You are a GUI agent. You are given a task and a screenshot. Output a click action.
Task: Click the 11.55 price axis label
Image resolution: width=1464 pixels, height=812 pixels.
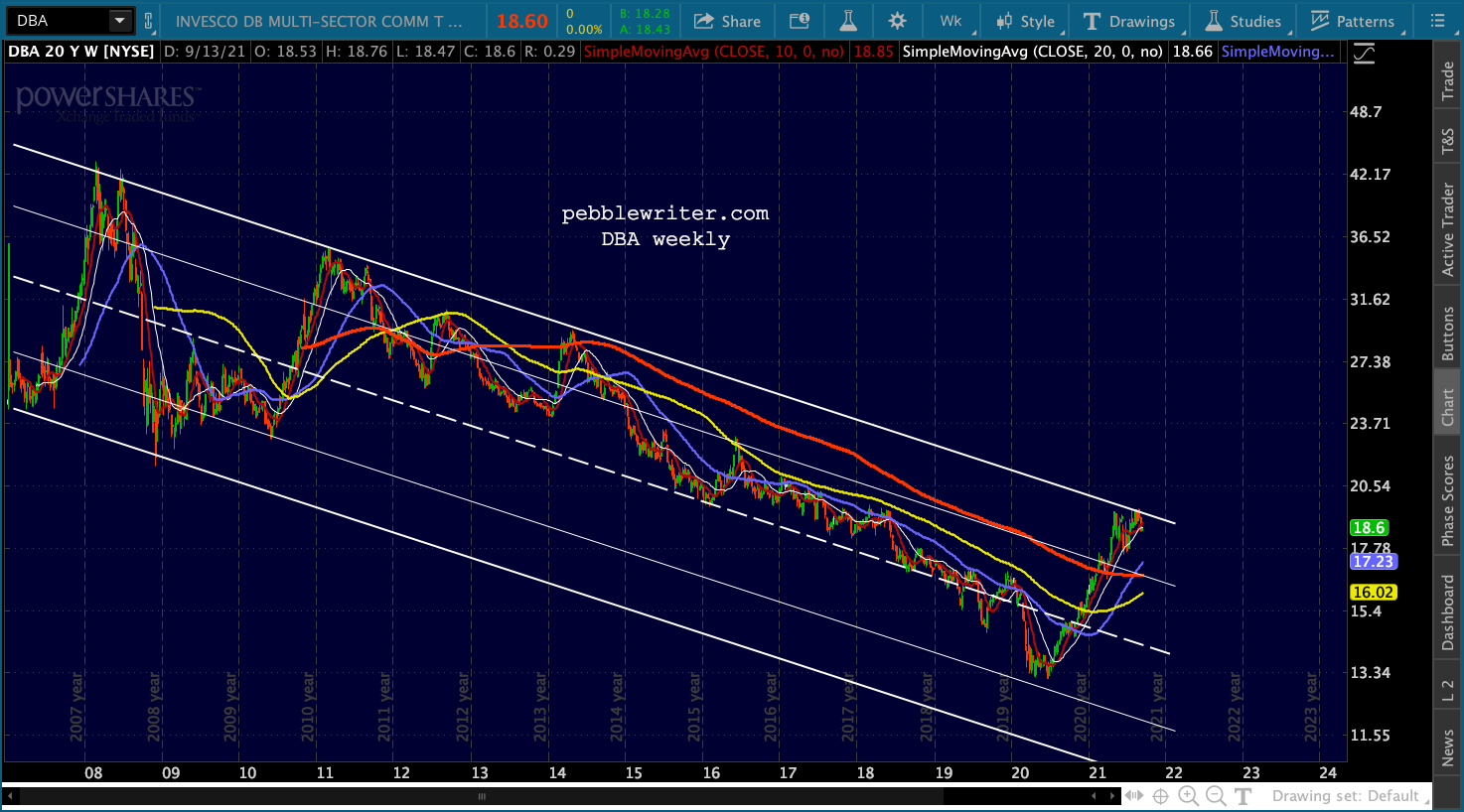click(1371, 736)
